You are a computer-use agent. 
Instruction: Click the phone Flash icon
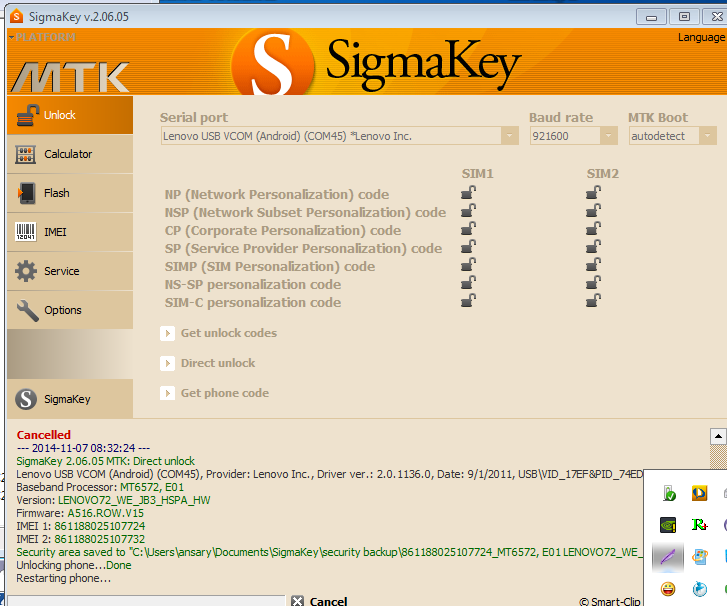[26, 193]
